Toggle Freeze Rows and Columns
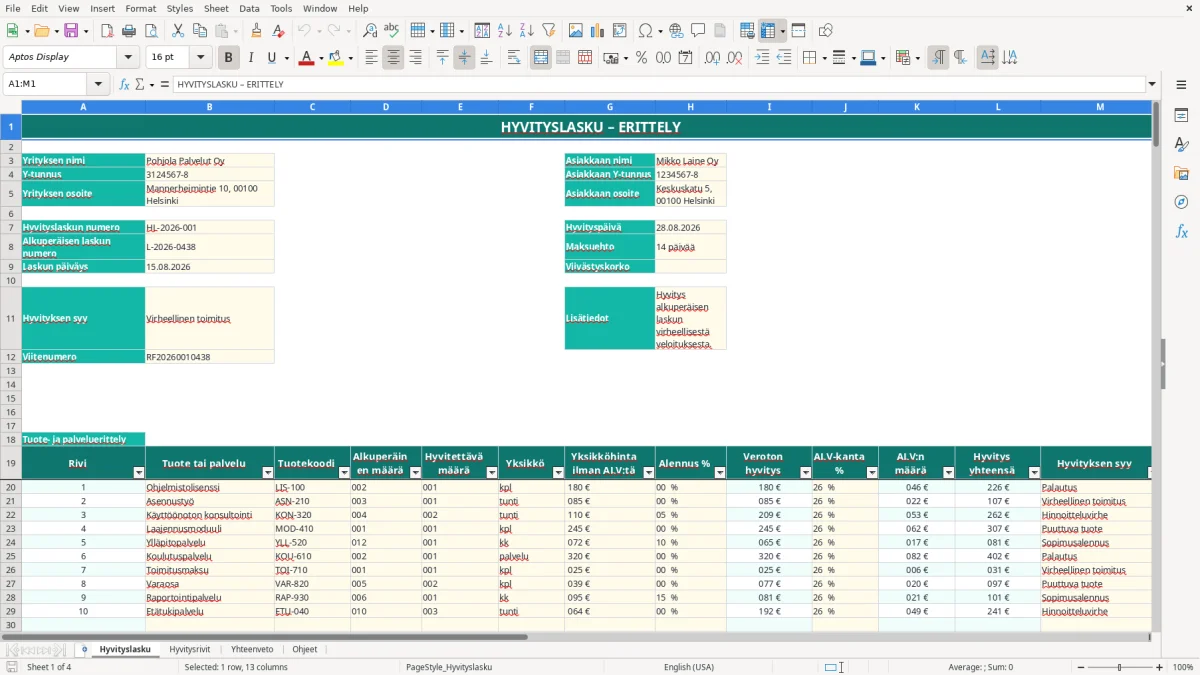The height and width of the screenshot is (675, 1200). pyautogui.click(x=768, y=31)
